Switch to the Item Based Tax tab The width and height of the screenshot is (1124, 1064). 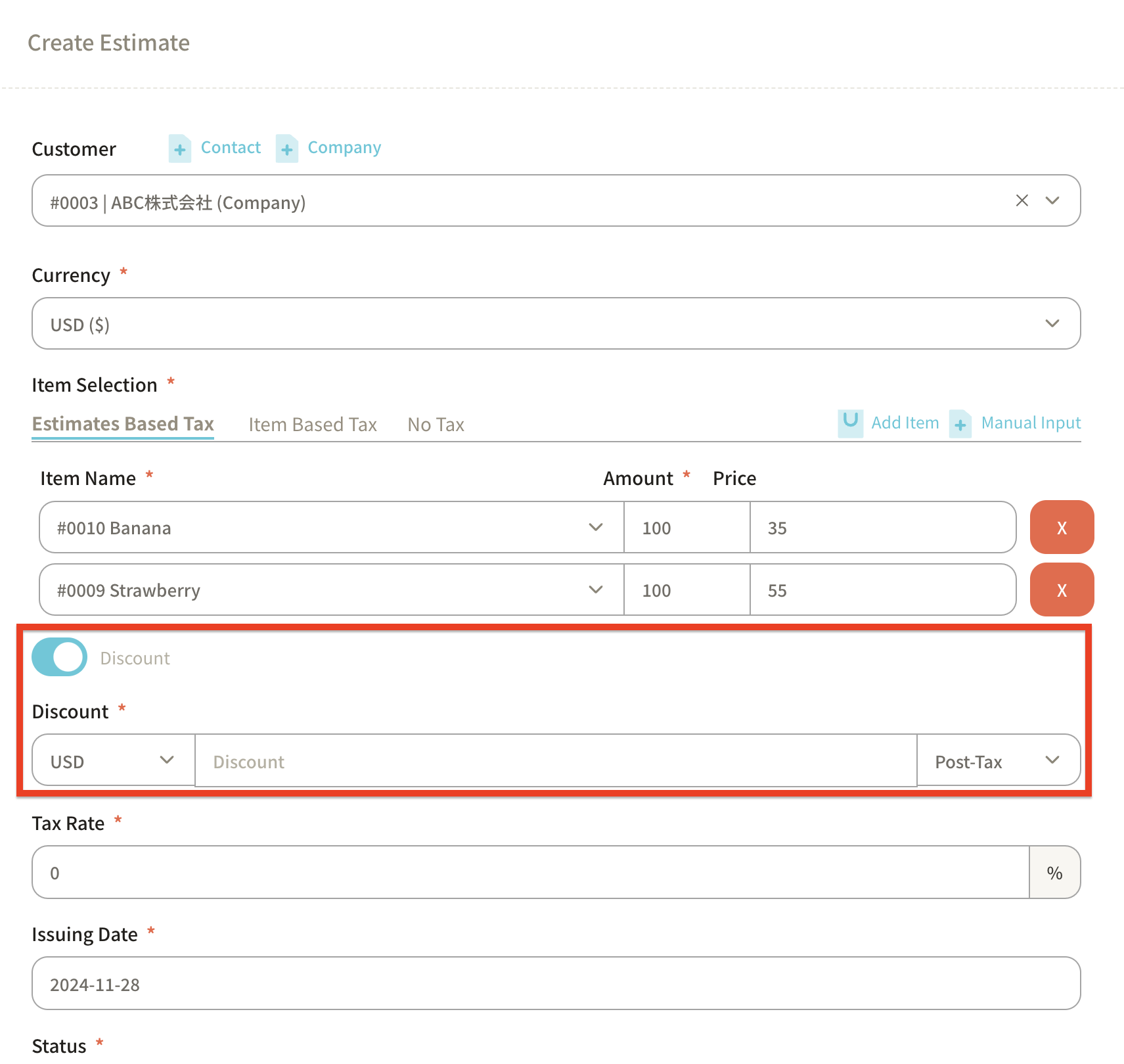coord(313,425)
